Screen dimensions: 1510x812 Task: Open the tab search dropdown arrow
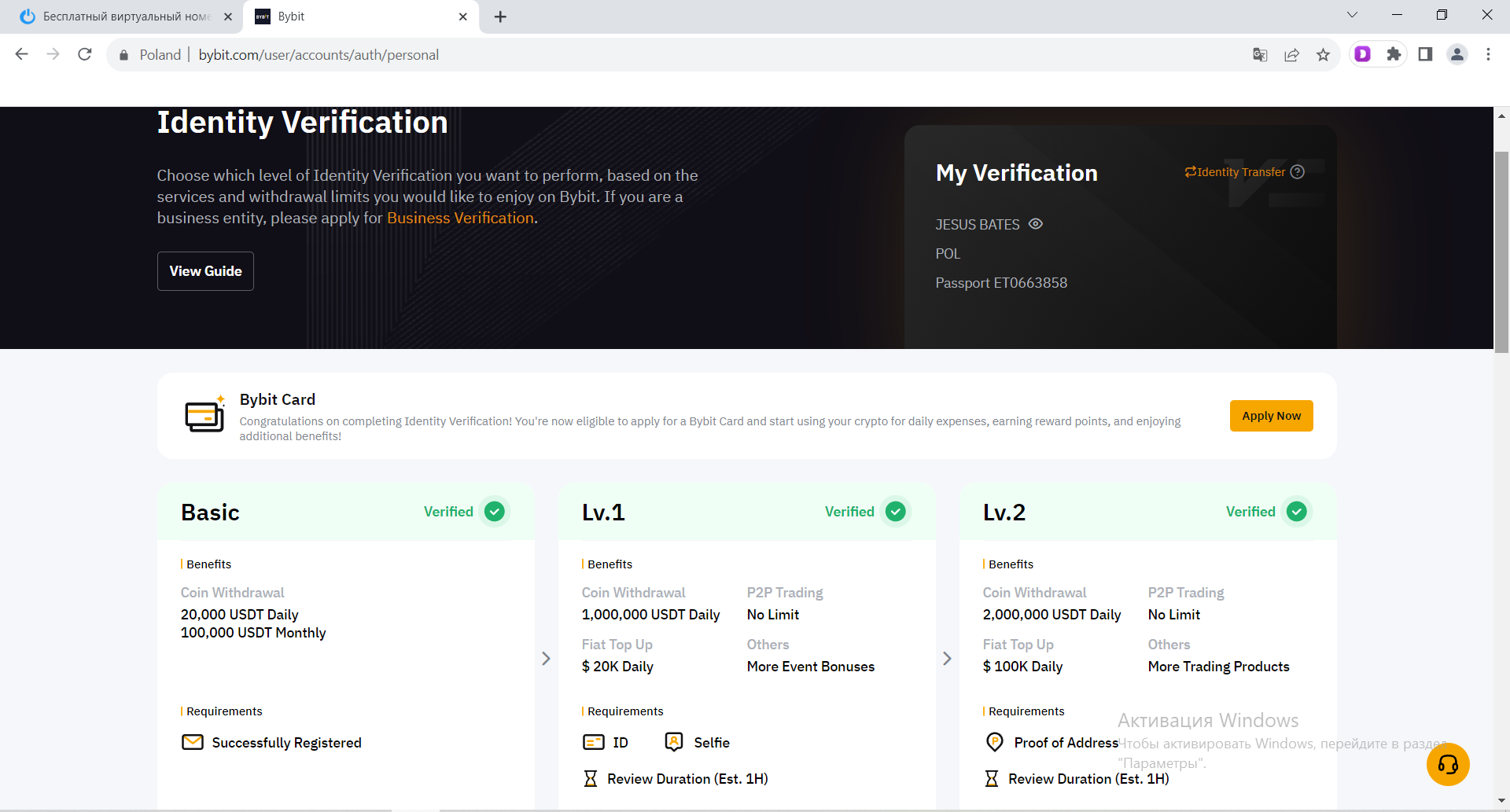(x=1352, y=15)
